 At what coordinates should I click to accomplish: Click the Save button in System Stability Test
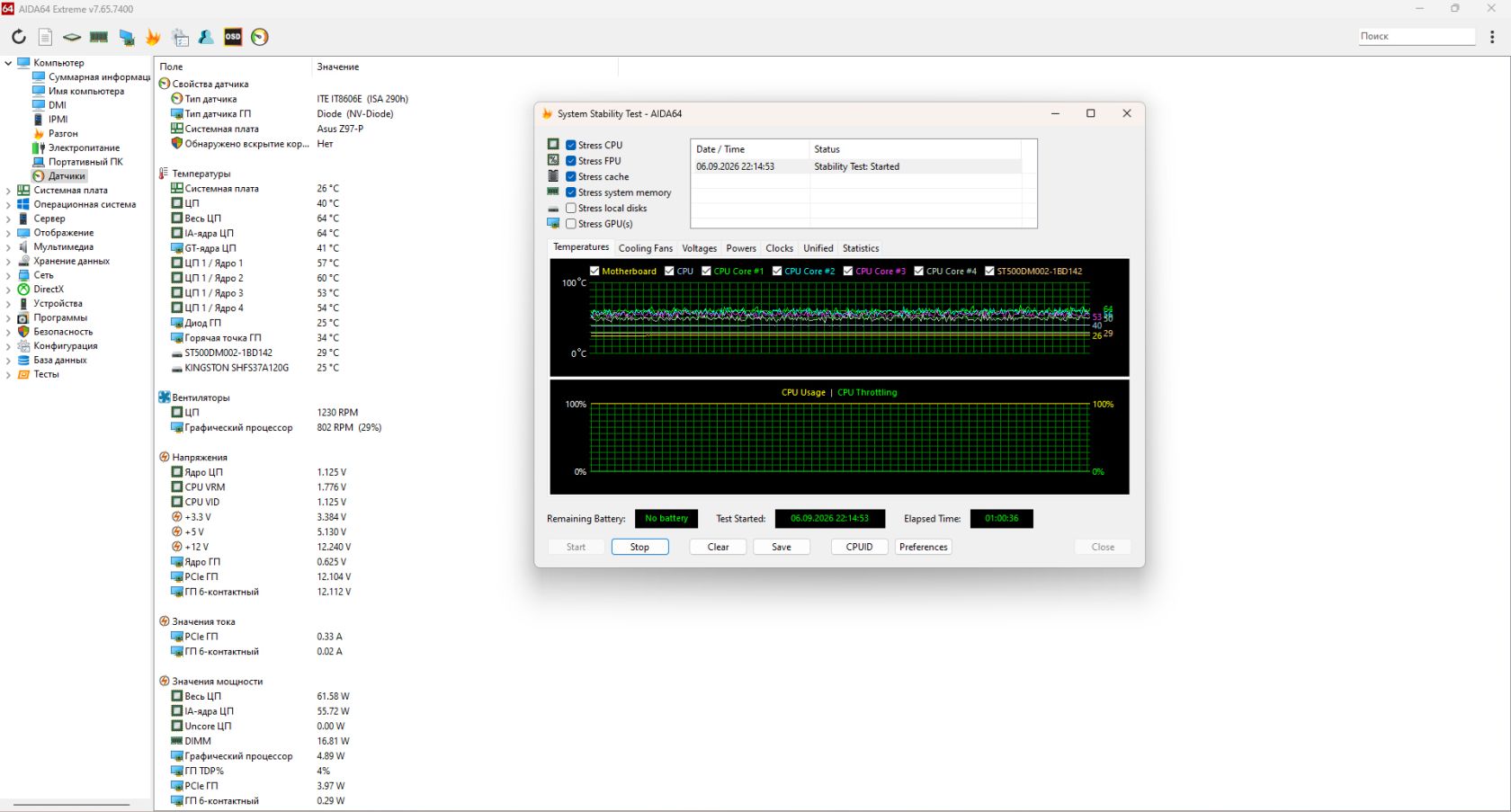[782, 547]
